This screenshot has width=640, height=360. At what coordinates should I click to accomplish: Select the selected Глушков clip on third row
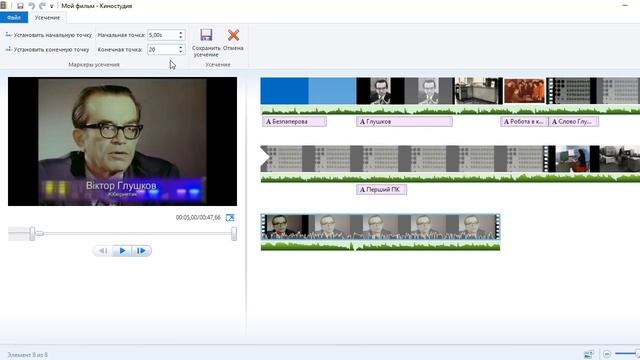tap(380, 227)
